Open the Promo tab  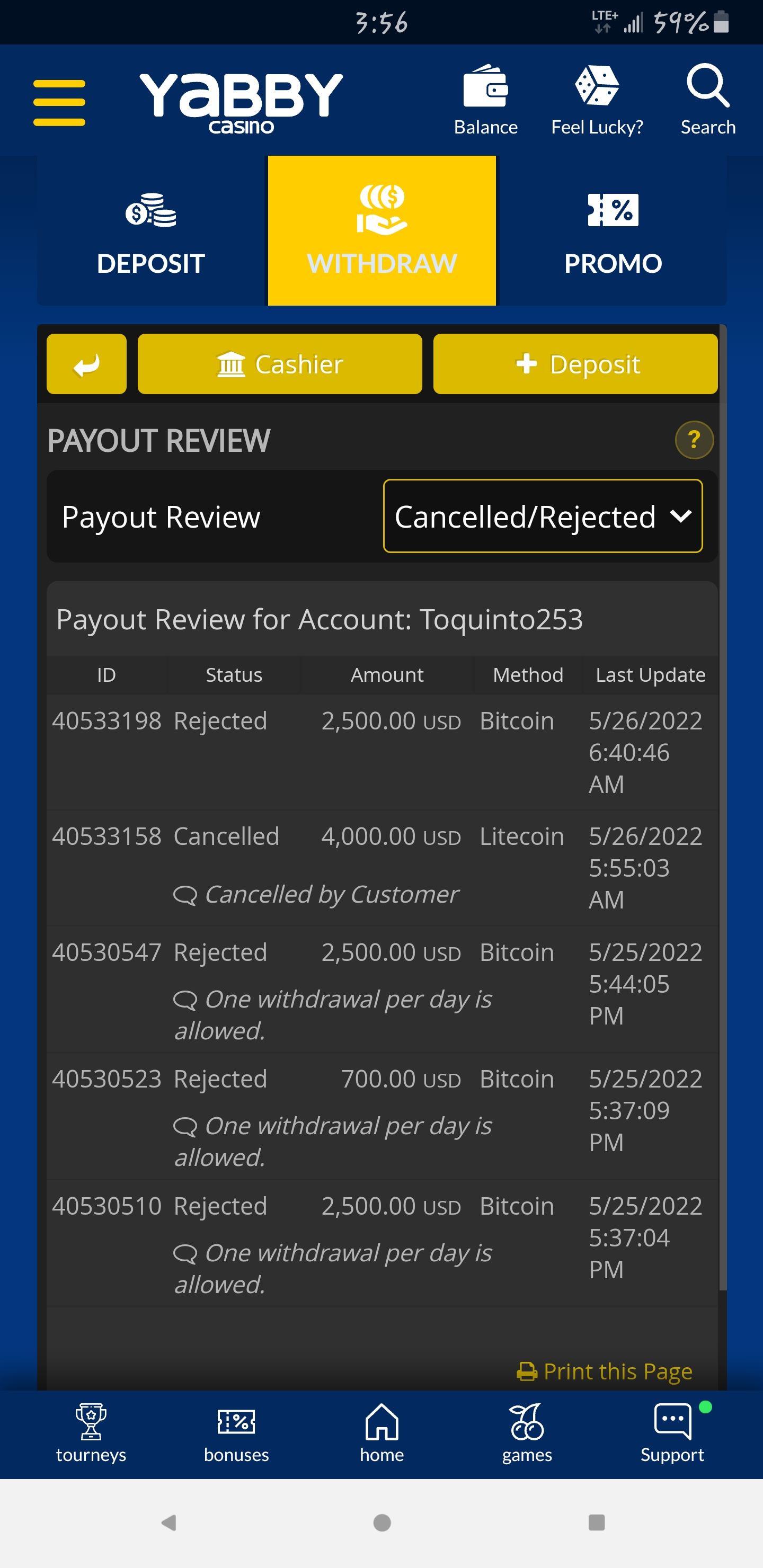[613, 230]
